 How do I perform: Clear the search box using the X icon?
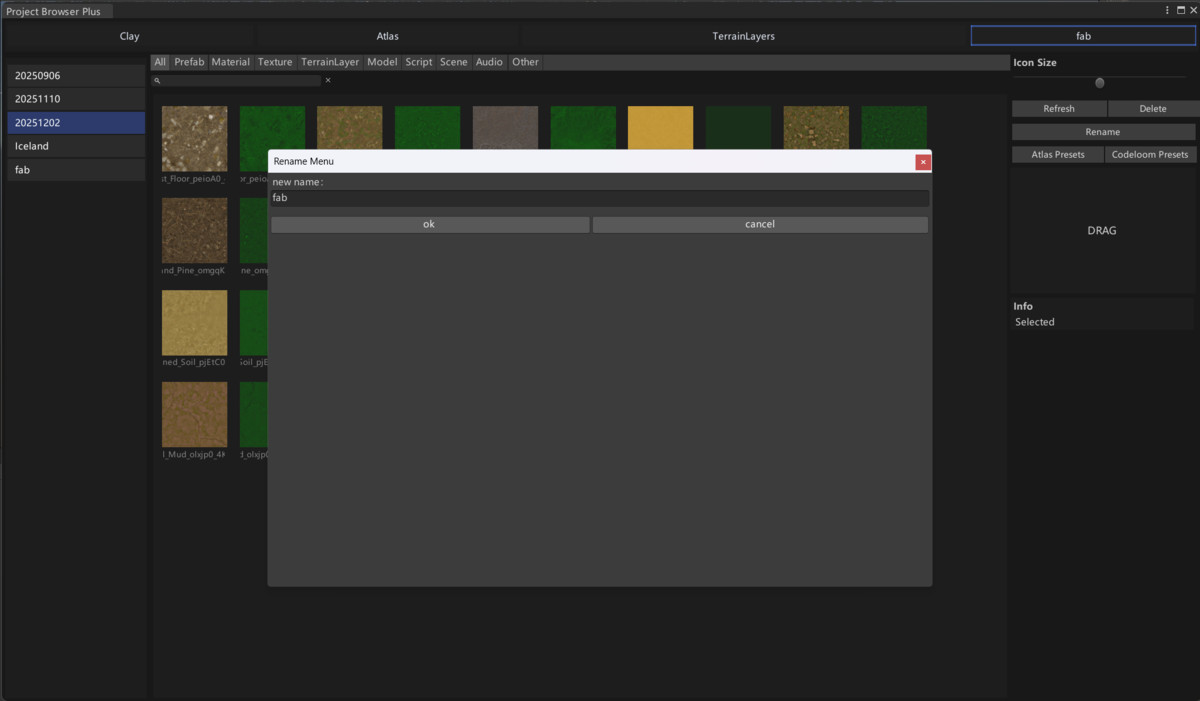tap(327, 80)
